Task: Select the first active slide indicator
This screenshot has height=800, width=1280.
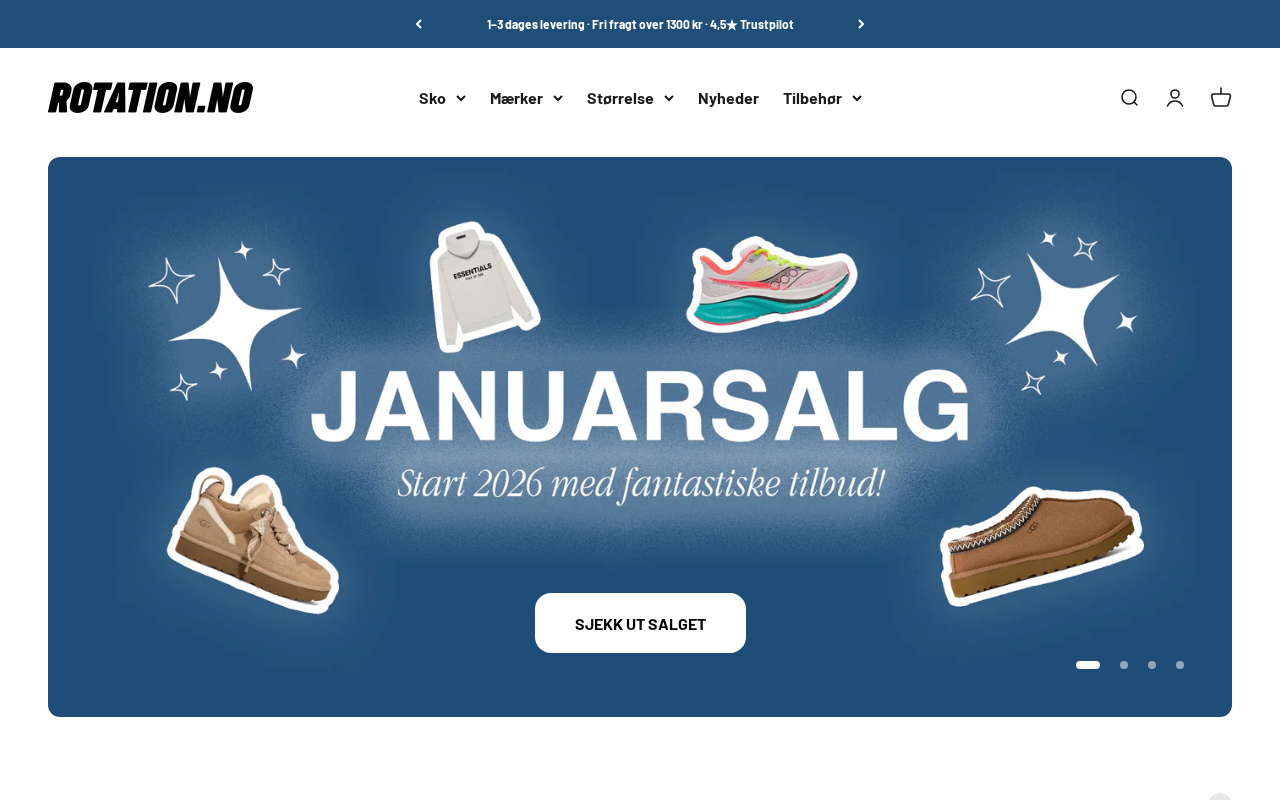Action: coord(1088,665)
